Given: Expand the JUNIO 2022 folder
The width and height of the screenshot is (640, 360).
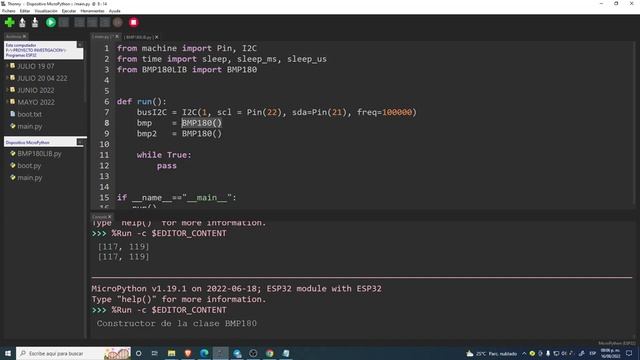Looking at the screenshot, I should tap(7, 90).
